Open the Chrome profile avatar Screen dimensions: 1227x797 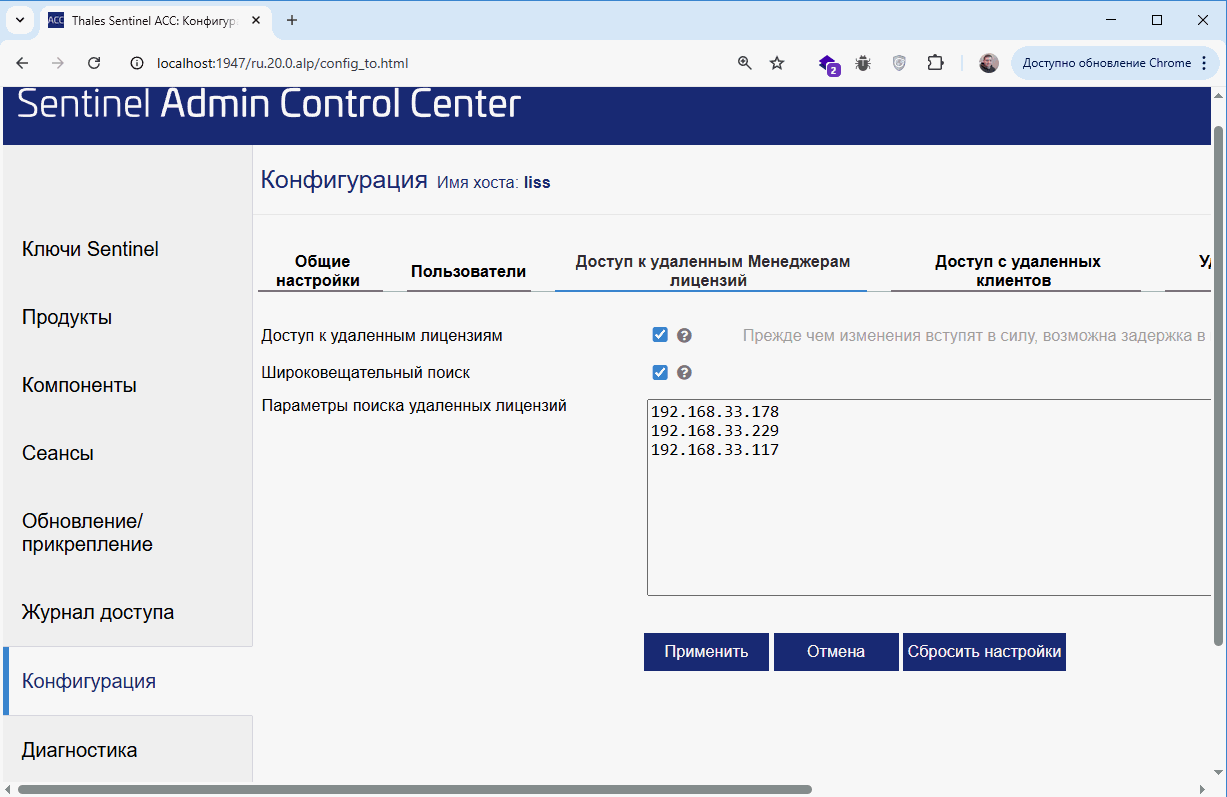click(x=988, y=63)
